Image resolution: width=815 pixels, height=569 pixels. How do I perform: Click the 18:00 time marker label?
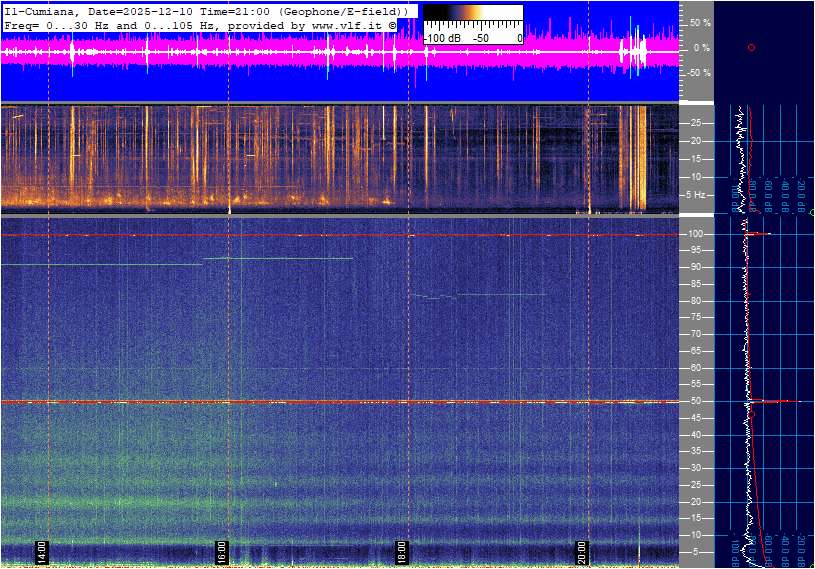[401, 552]
